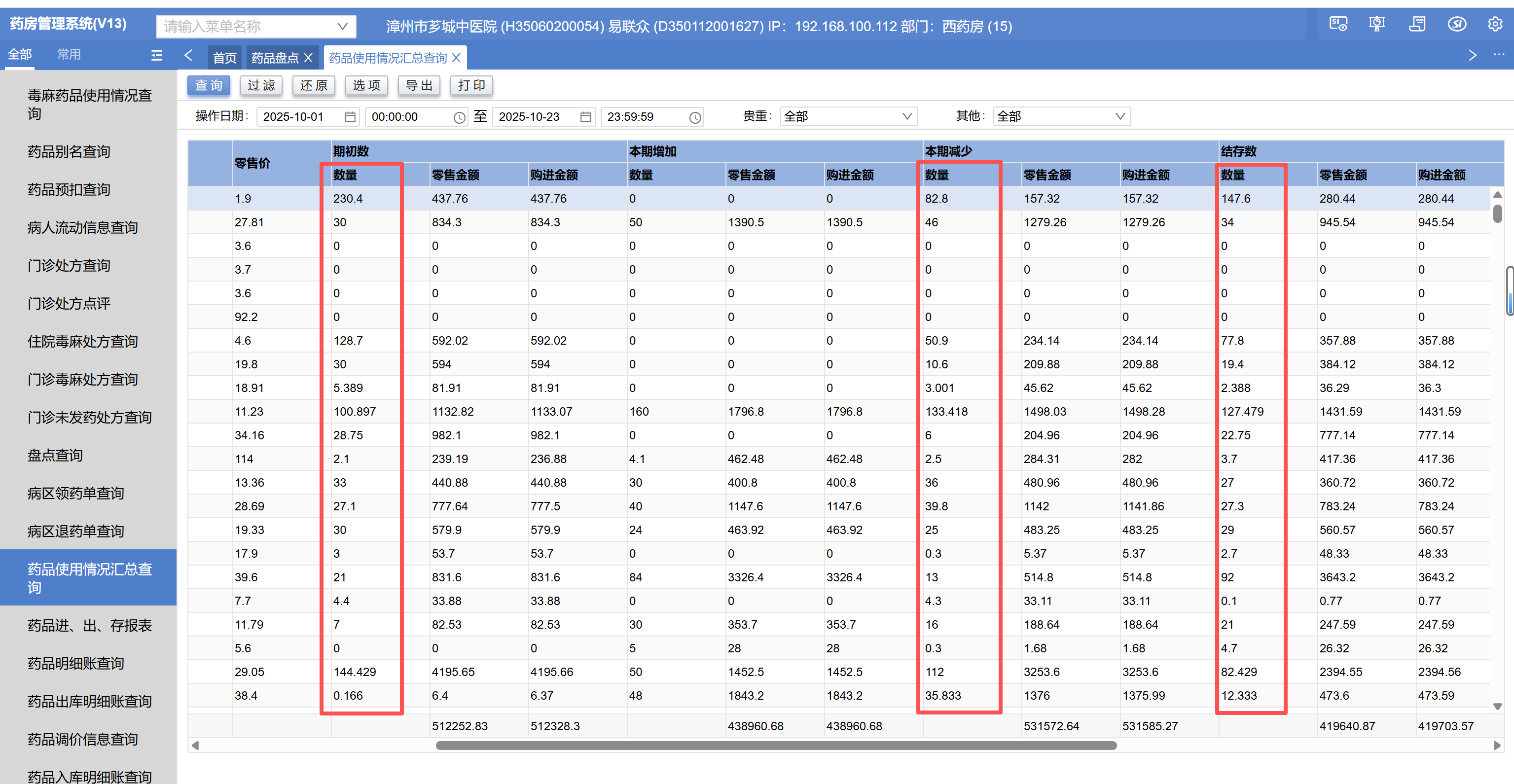Image resolution: width=1514 pixels, height=784 pixels.
Task: Open 药品进、出、存报表 in sidebar
Action: coord(89,625)
